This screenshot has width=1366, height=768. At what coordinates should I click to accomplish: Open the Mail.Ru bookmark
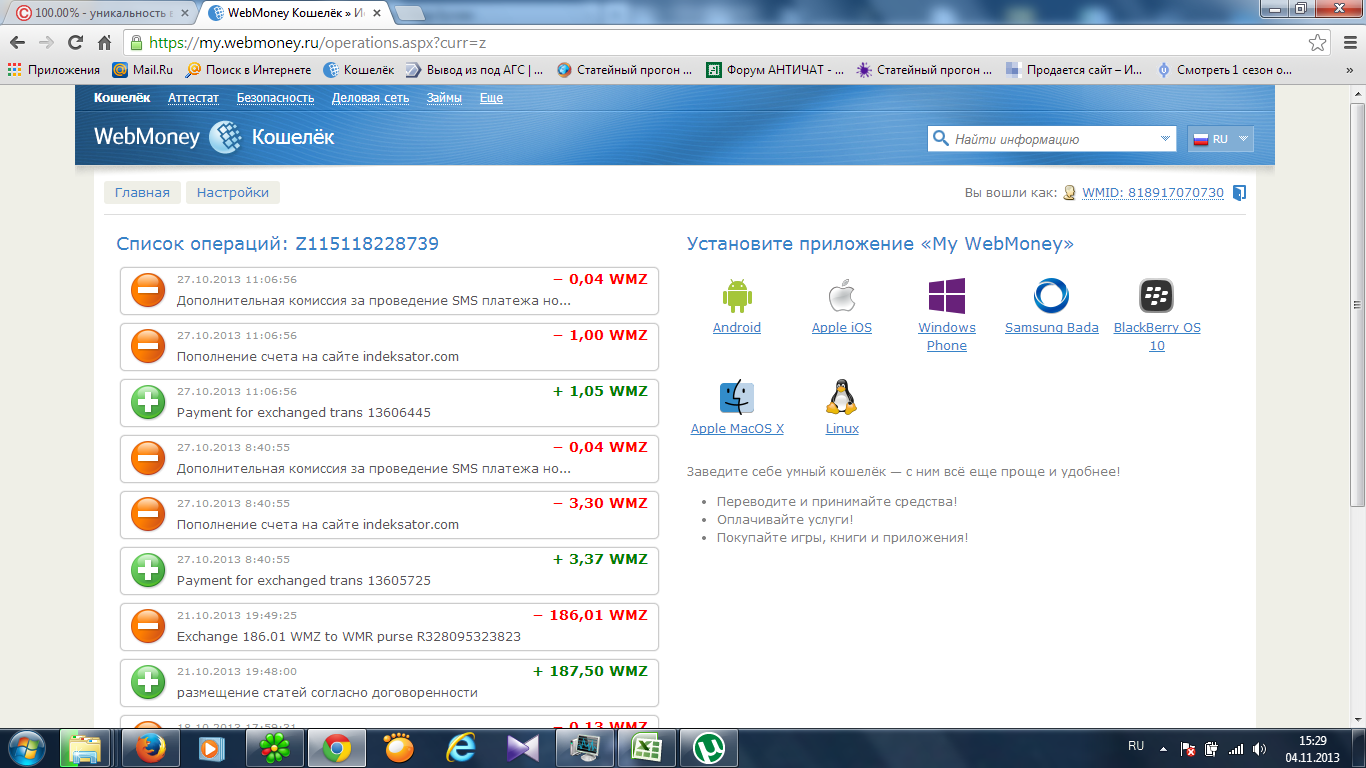tap(143, 70)
